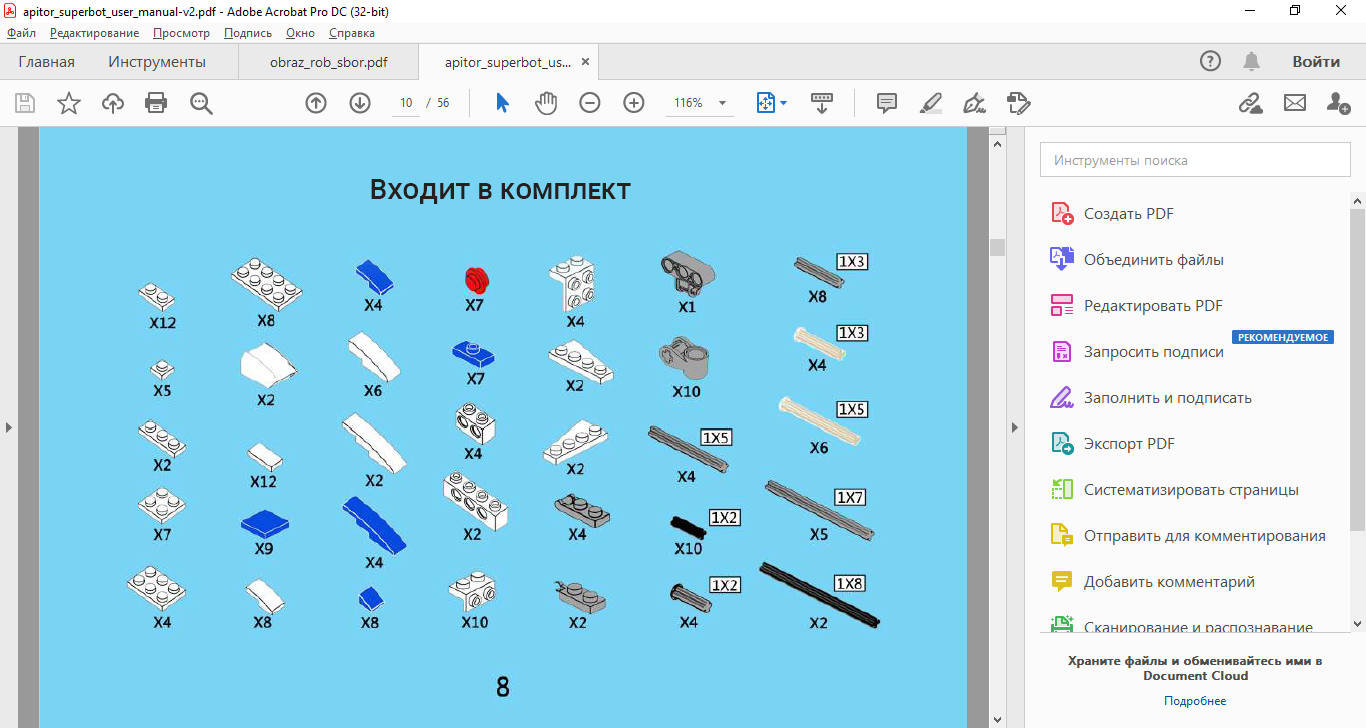Click the Инструменты поиска search field
The image size is (1366, 728).
tap(1195, 160)
